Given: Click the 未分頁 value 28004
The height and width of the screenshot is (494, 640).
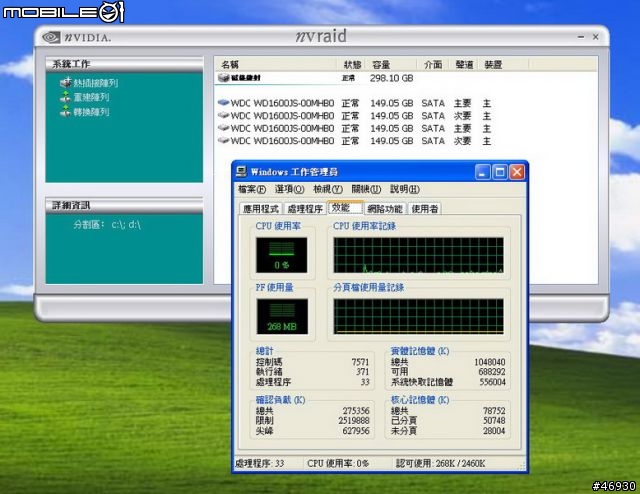Looking at the screenshot, I should 494,431.
